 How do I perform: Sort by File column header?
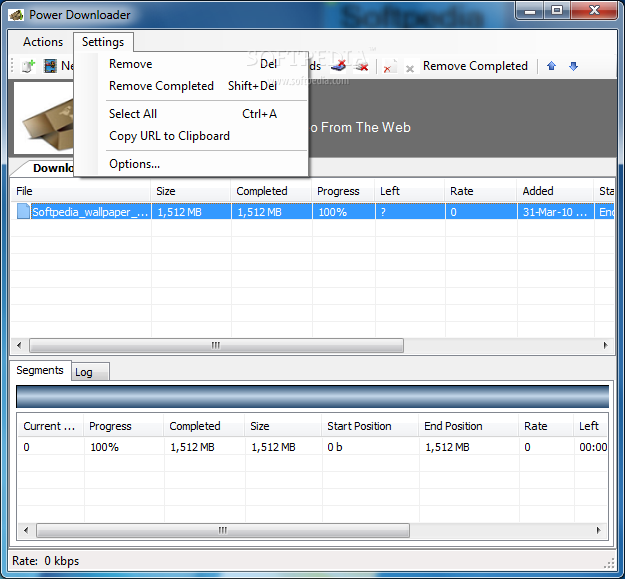pyautogui.click(x=81, y=191)
